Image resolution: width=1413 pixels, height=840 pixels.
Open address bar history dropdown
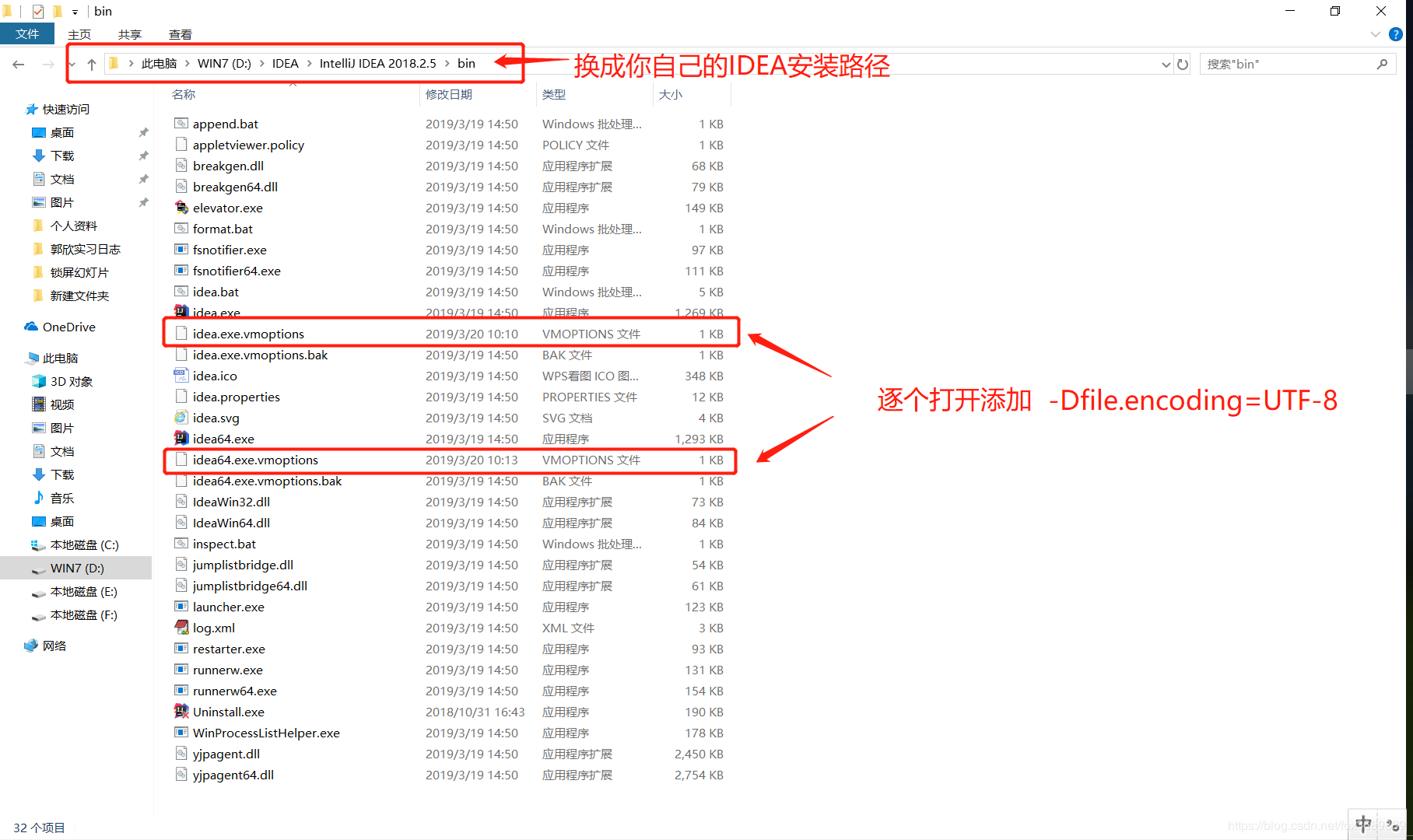tap(1166, 64)
